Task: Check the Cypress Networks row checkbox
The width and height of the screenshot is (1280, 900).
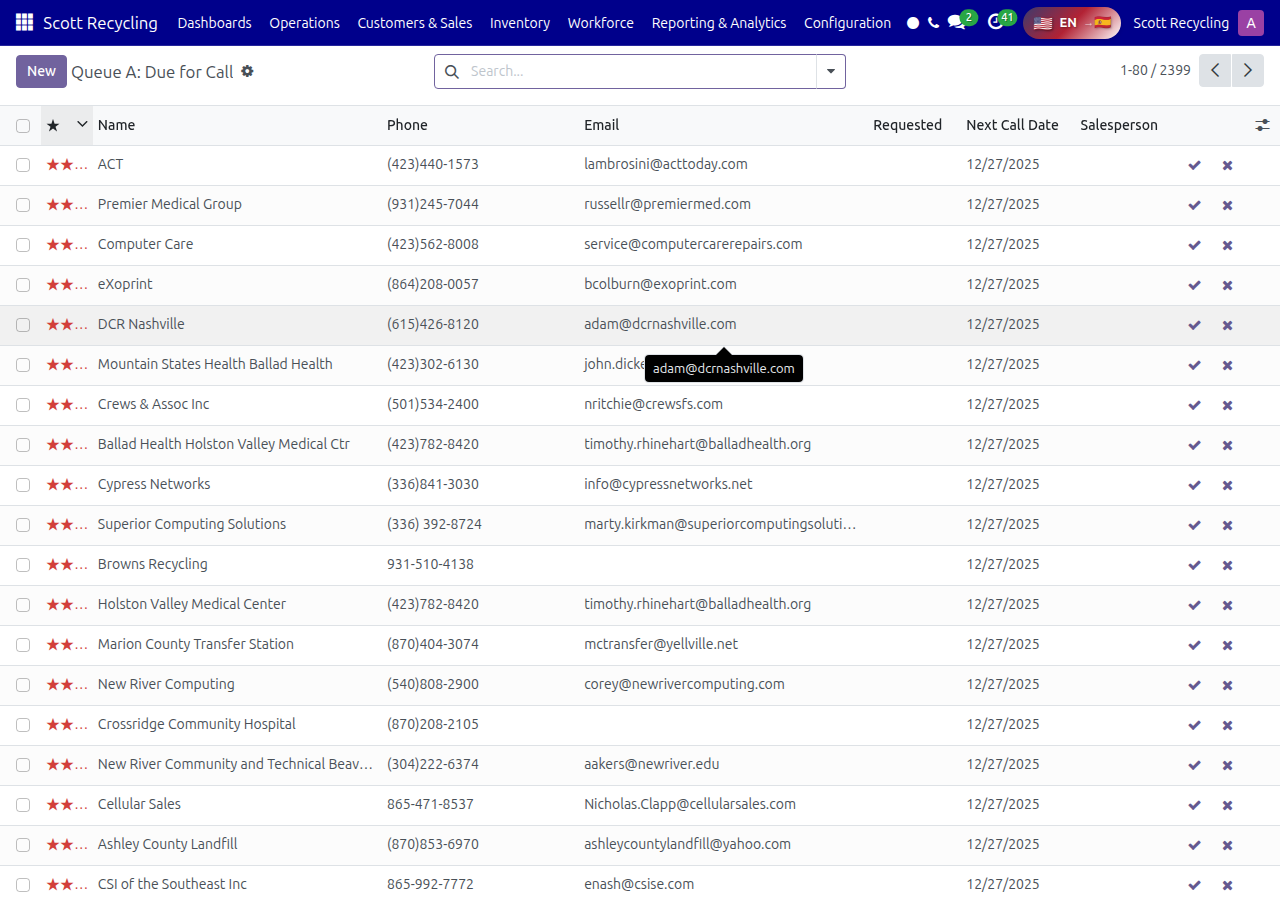Action: click(x=23, y=485)
